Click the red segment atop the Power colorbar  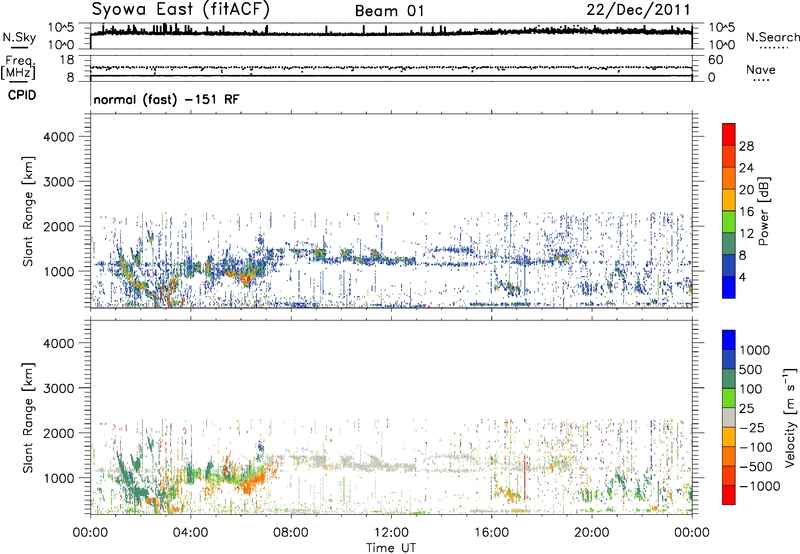click(729, 134)
